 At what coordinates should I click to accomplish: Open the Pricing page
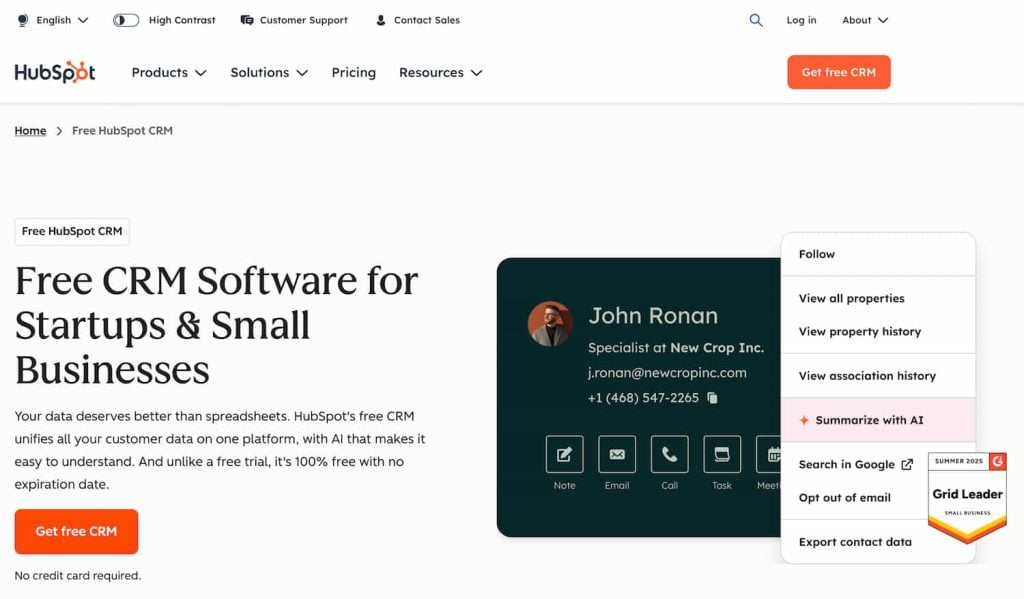(x=353, y=73)
